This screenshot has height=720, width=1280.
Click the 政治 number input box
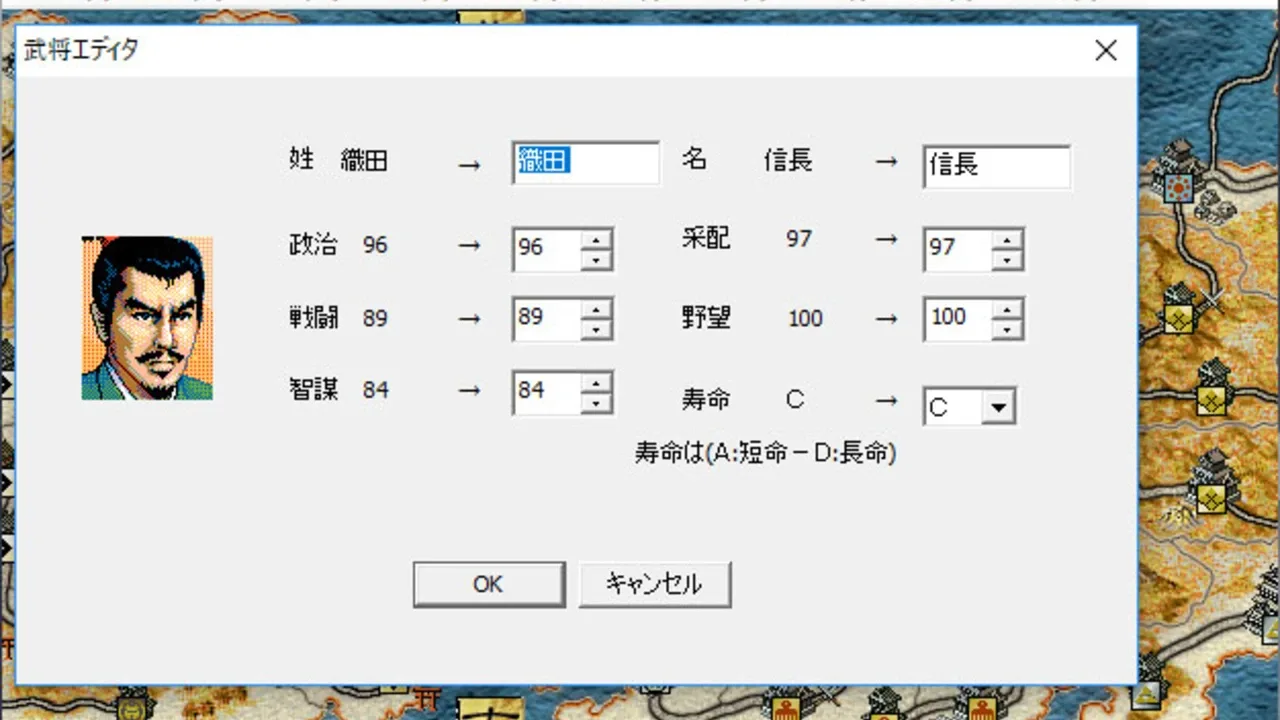[x=546, y=249]
